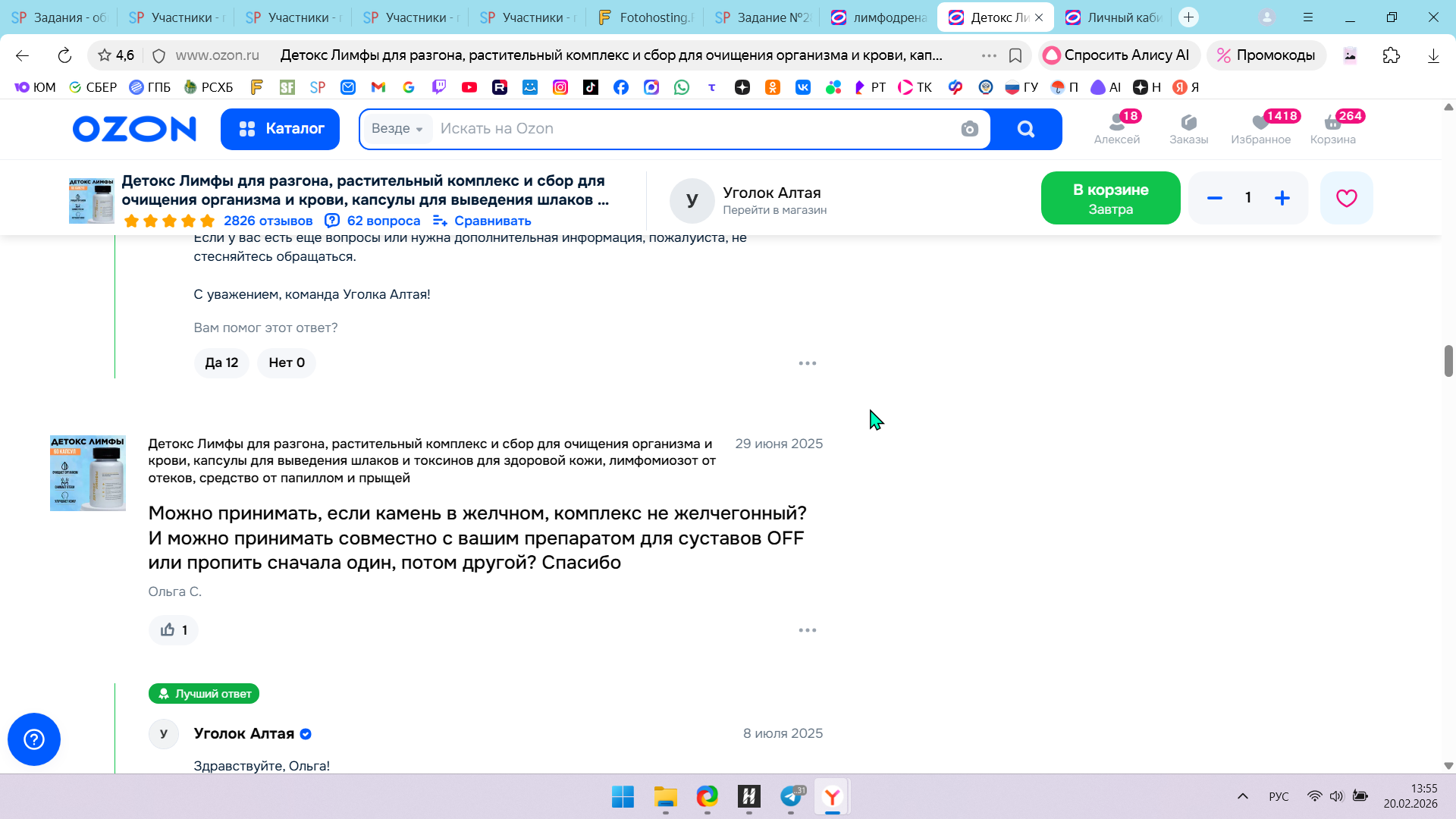The height and width of the screenshot is (819, 1456).
Task: Toggle the heart favorite button for product
Action: [1346, 198]
